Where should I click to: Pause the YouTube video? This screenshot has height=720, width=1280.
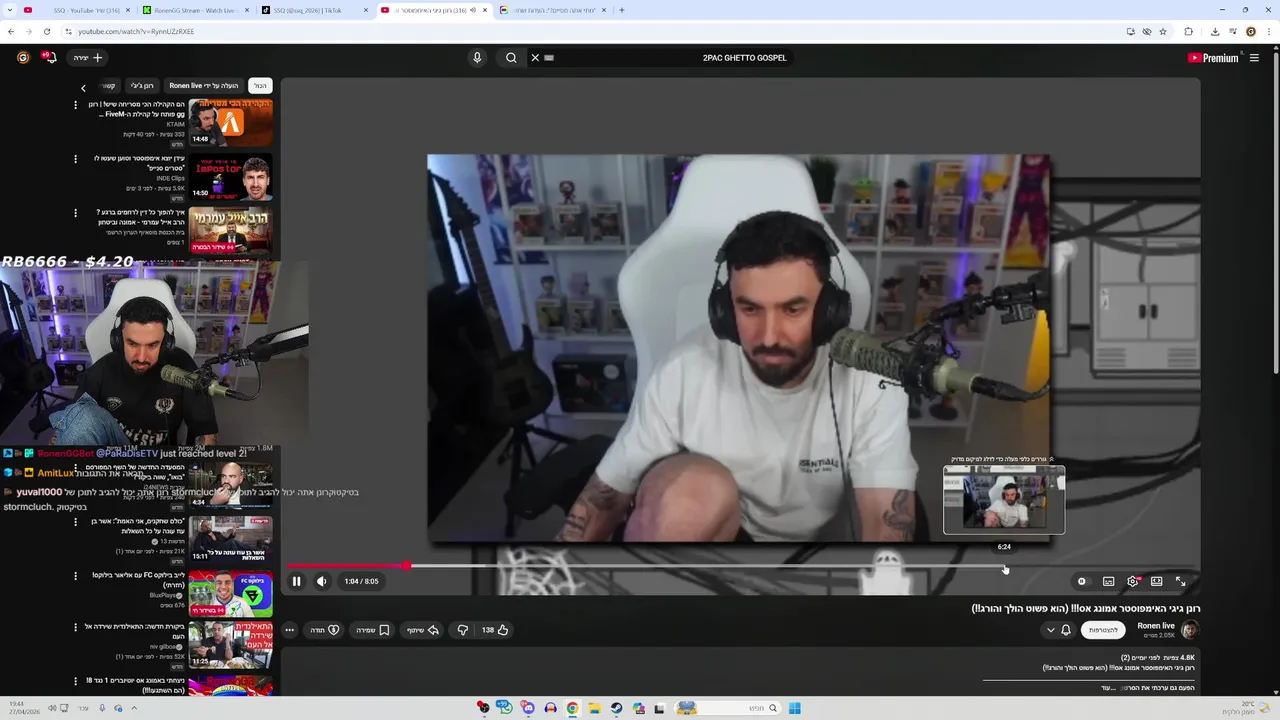(x=296, y=581)
